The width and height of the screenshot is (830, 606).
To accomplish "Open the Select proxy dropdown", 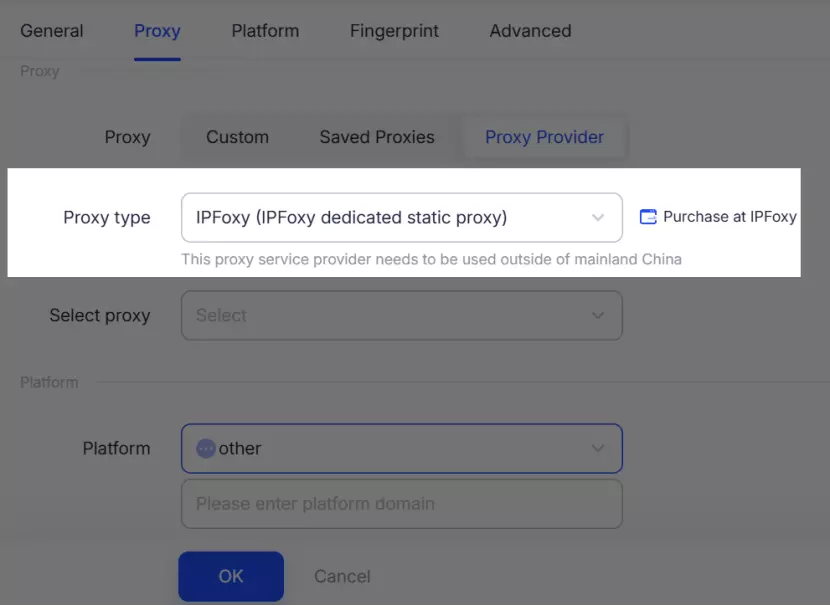I will tap(390, 315).
